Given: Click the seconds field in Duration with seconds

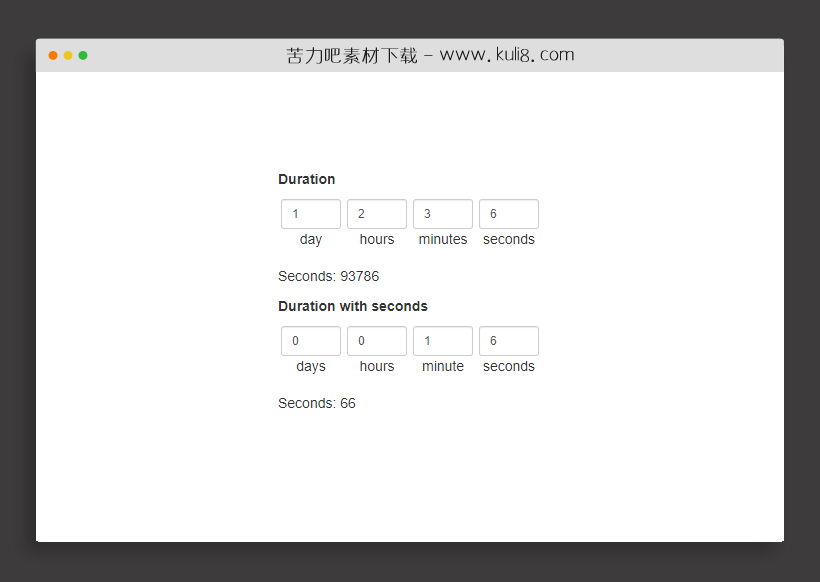Looking at the screenshot, I should 508,341.
